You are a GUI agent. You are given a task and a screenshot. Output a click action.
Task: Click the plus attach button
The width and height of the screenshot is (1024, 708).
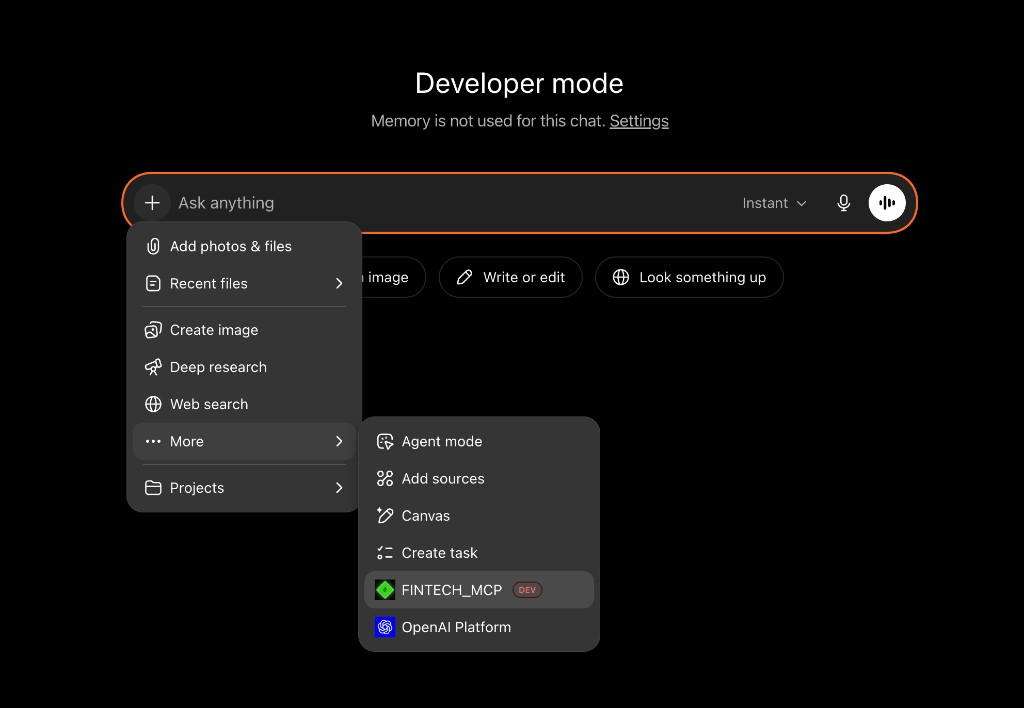point(152,203)
